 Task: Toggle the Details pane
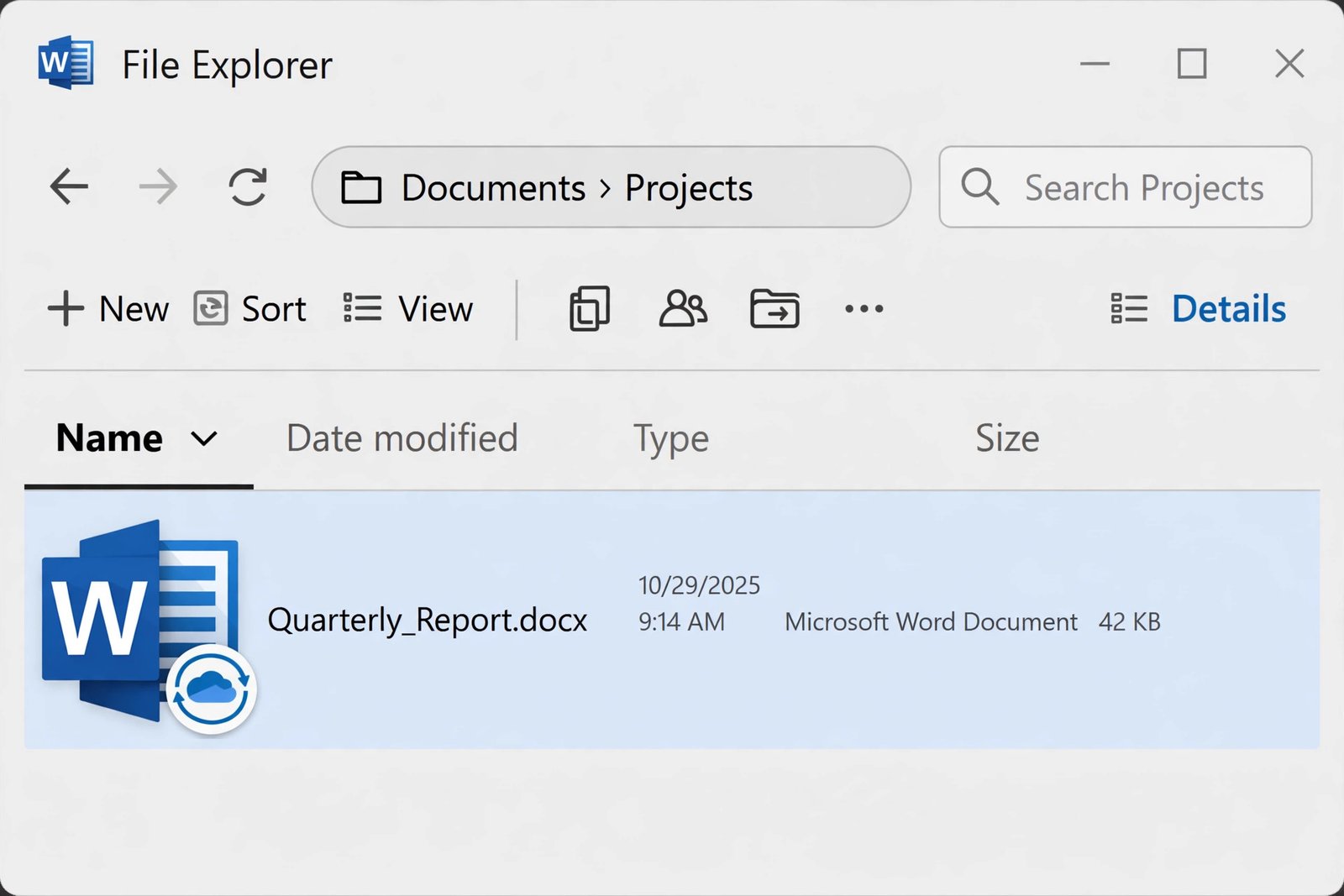click(x=1198, y=309)
